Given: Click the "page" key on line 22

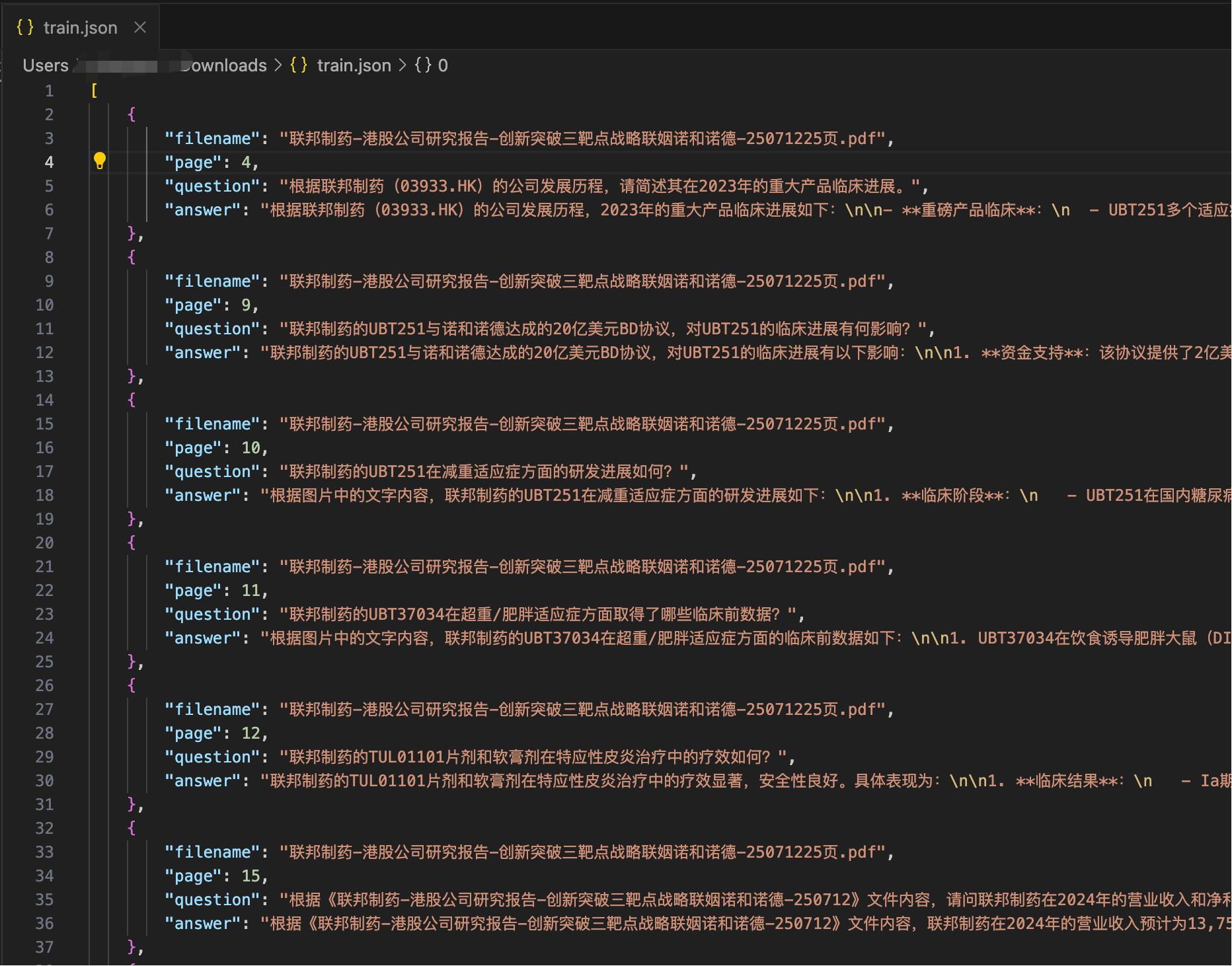Looking at the screenshot, I should click(x=193, y=591).
